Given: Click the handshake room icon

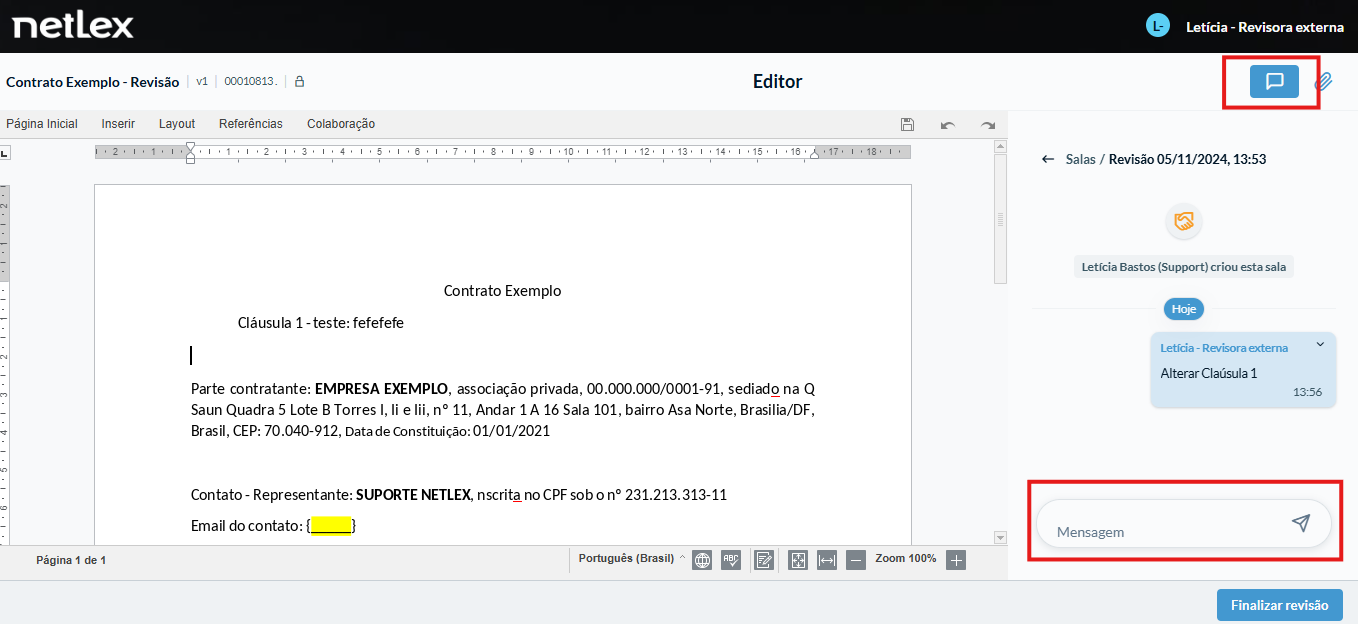Looking at the screenshot, I should click(x=1184, y=221).
